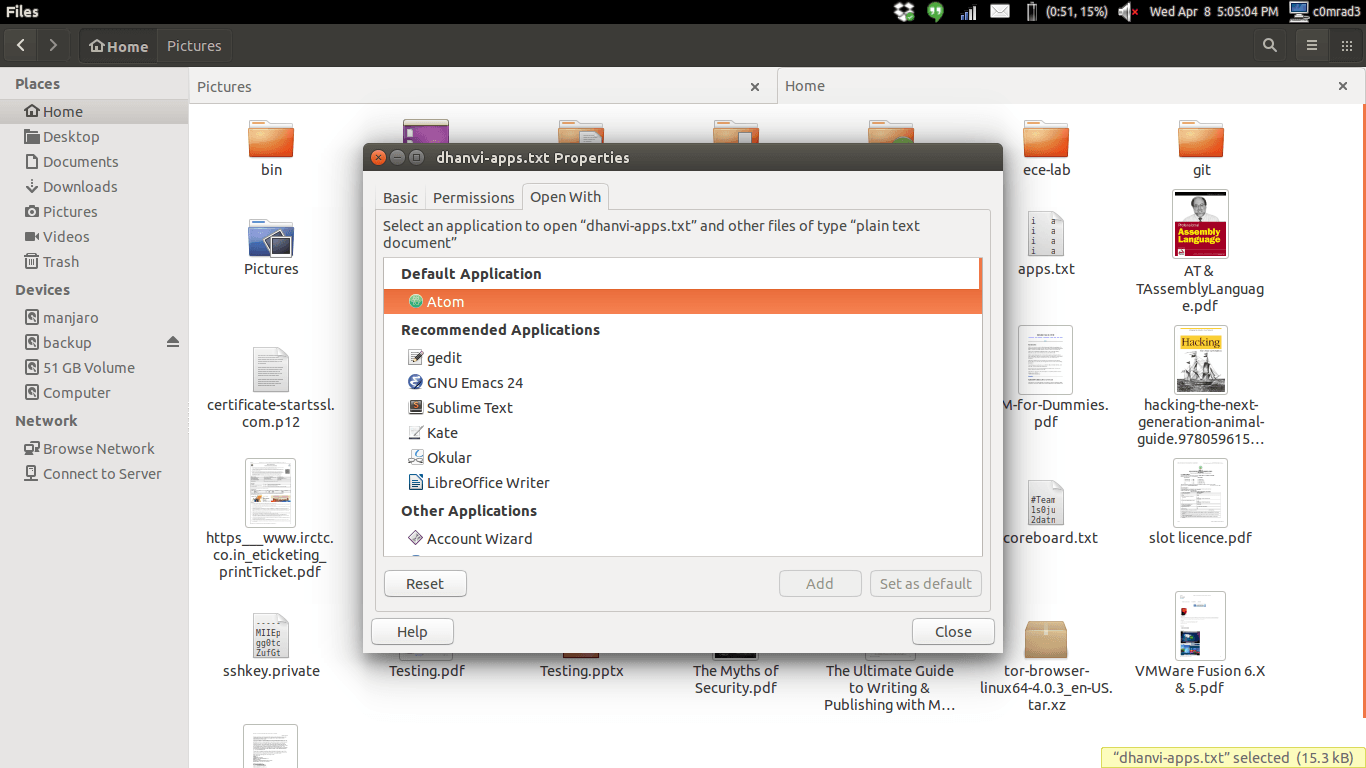Click the search icon in Files toolbar

1269,45
